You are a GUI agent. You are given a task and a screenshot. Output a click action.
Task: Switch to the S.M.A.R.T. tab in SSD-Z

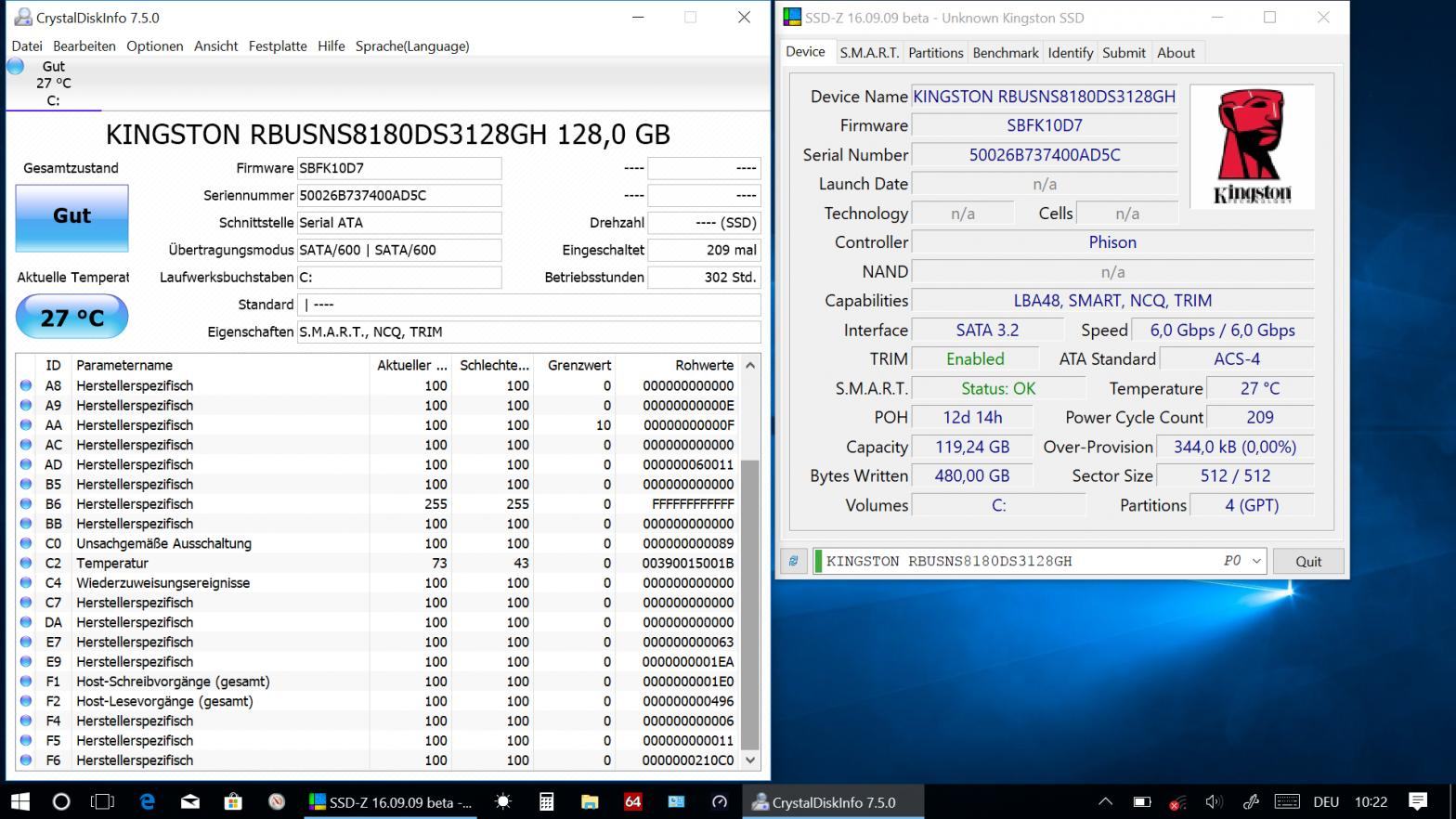(869, 53)
